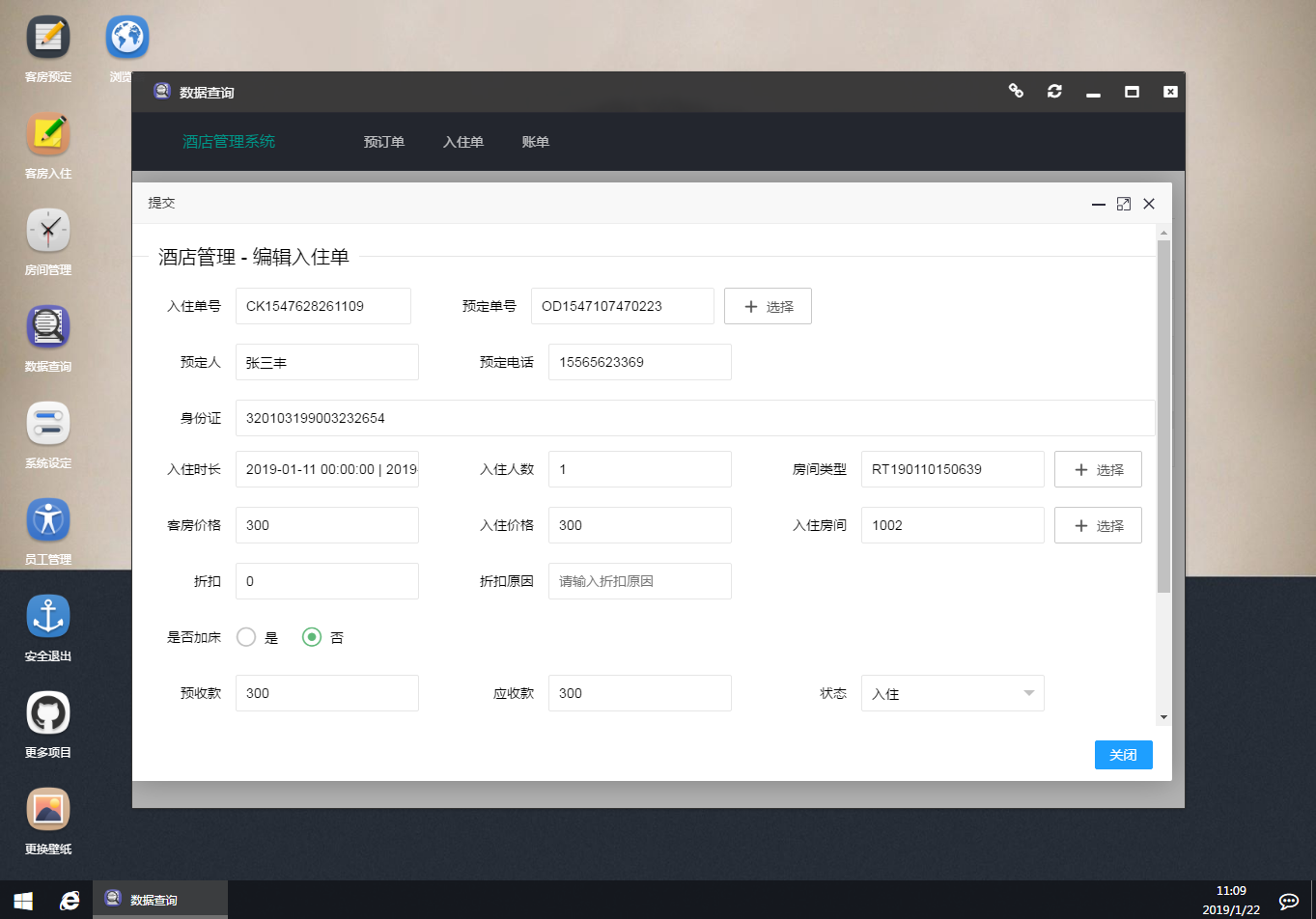Click the refresh icon in window title bar
Viewport: 1316px width, 919px height.
coord(1054,91)
